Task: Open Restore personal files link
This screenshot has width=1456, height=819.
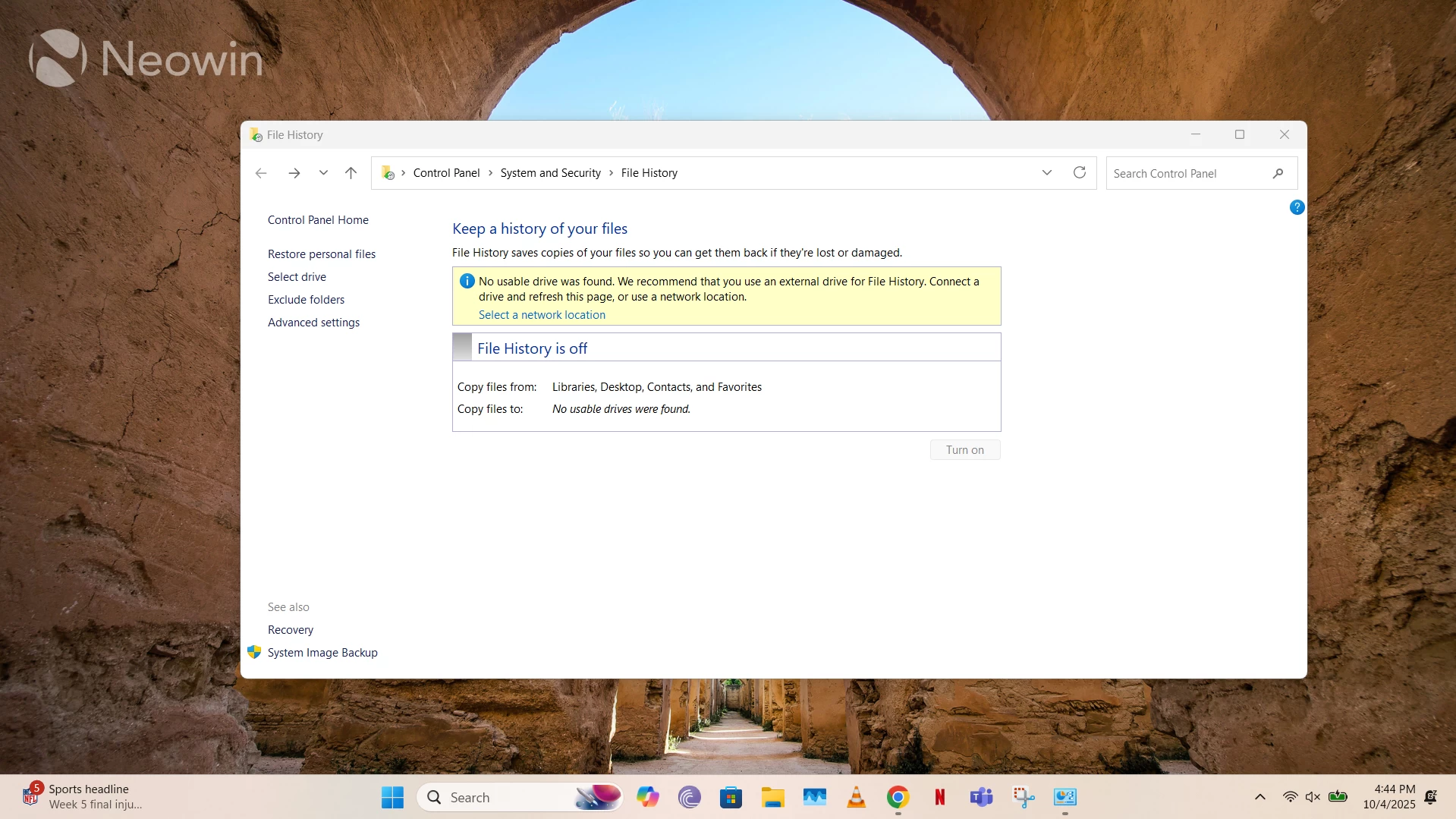Action: 321,254
